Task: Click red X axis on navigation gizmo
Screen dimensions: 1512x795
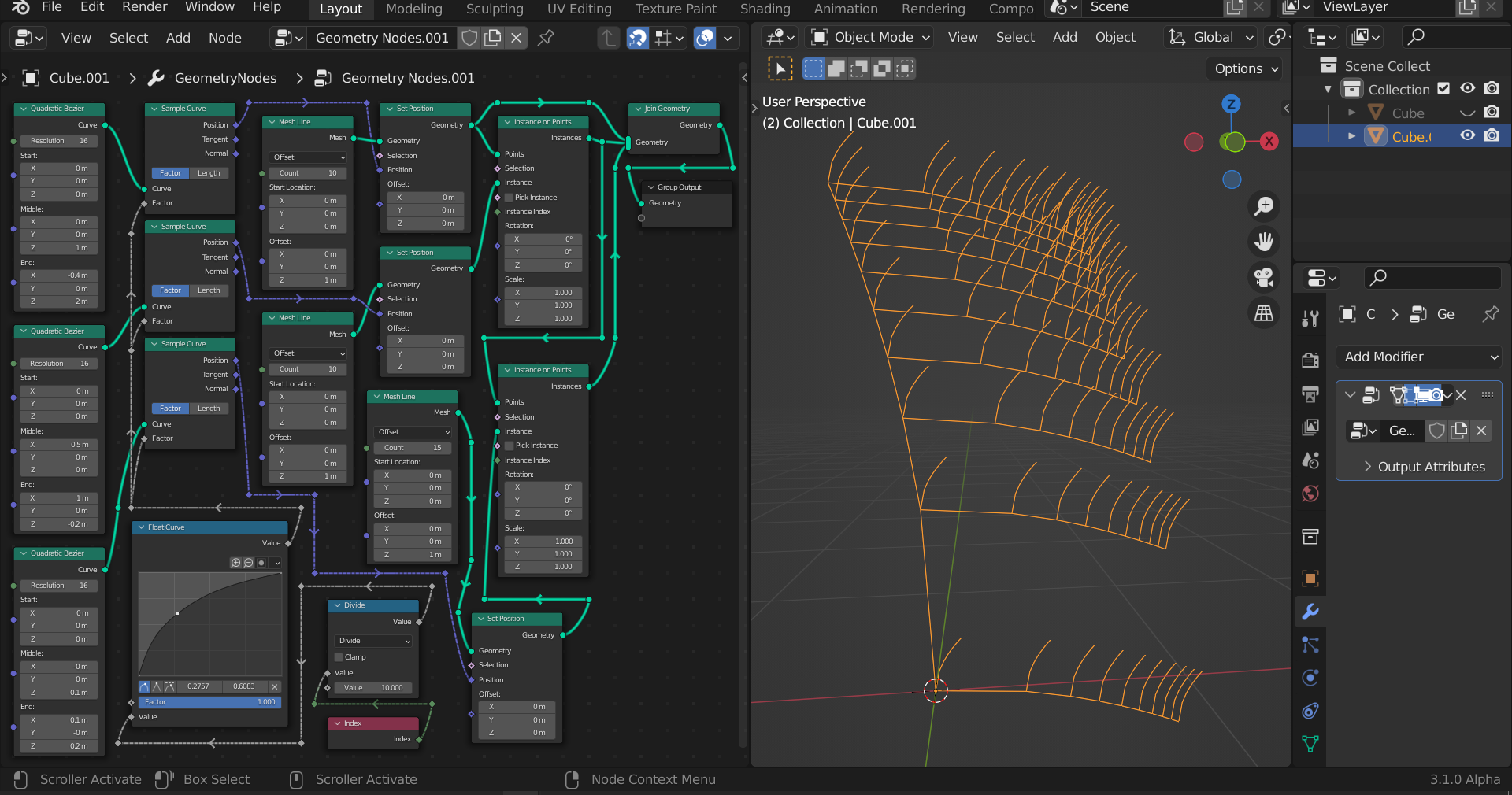Action: pos(1269,142)
